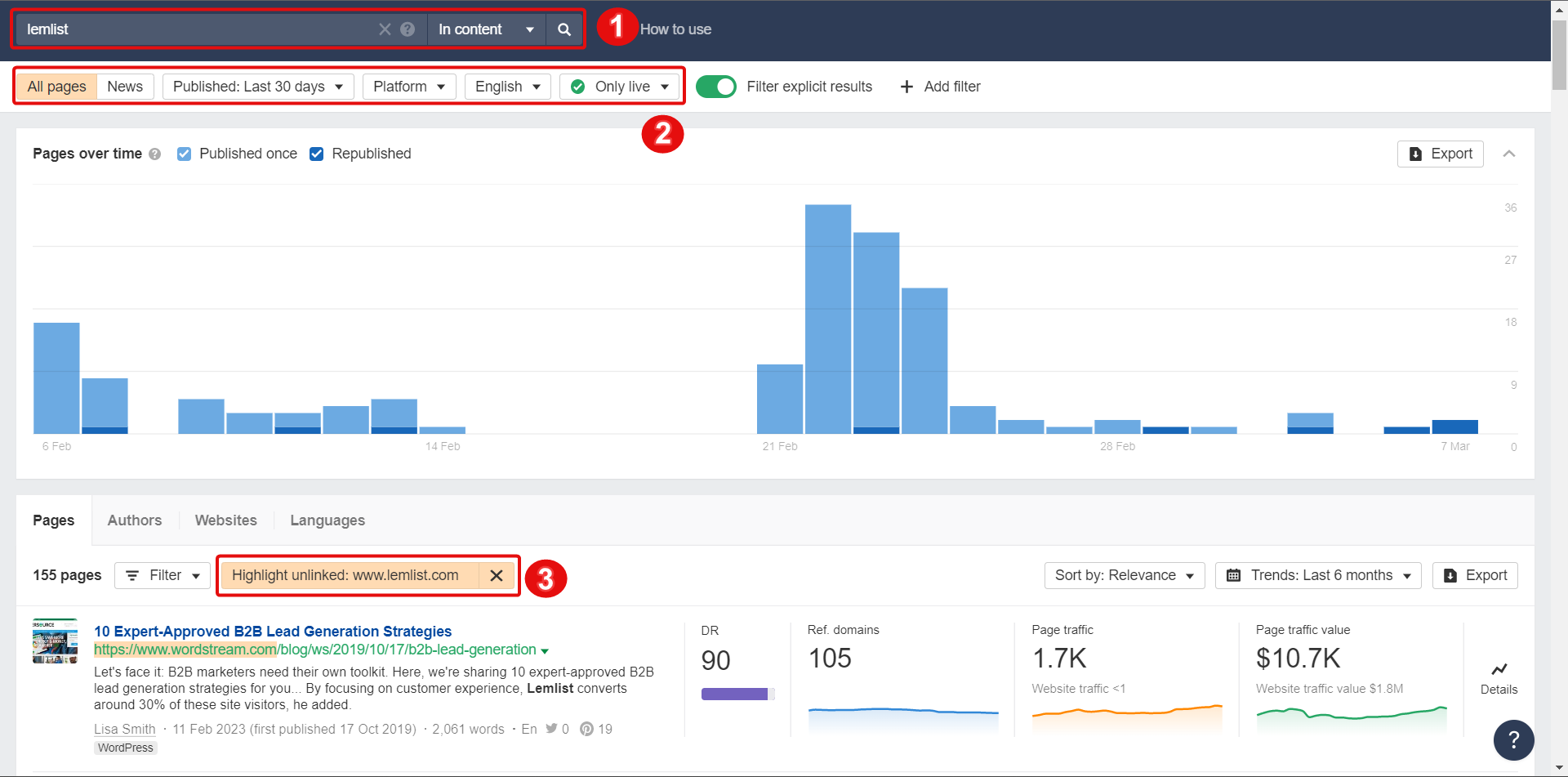
Task: Uncheck the Republished checkbox
Action: click(317, 154)
